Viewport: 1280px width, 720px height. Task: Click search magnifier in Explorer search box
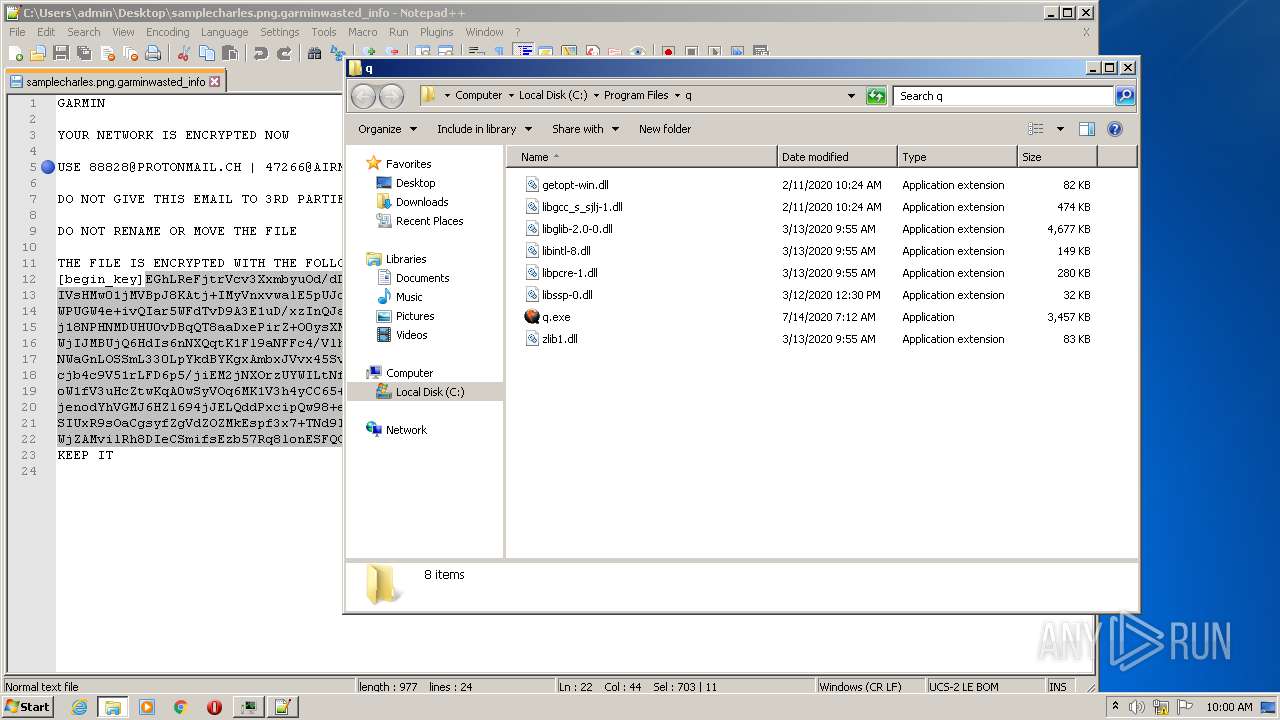(x=1125, y=96)
